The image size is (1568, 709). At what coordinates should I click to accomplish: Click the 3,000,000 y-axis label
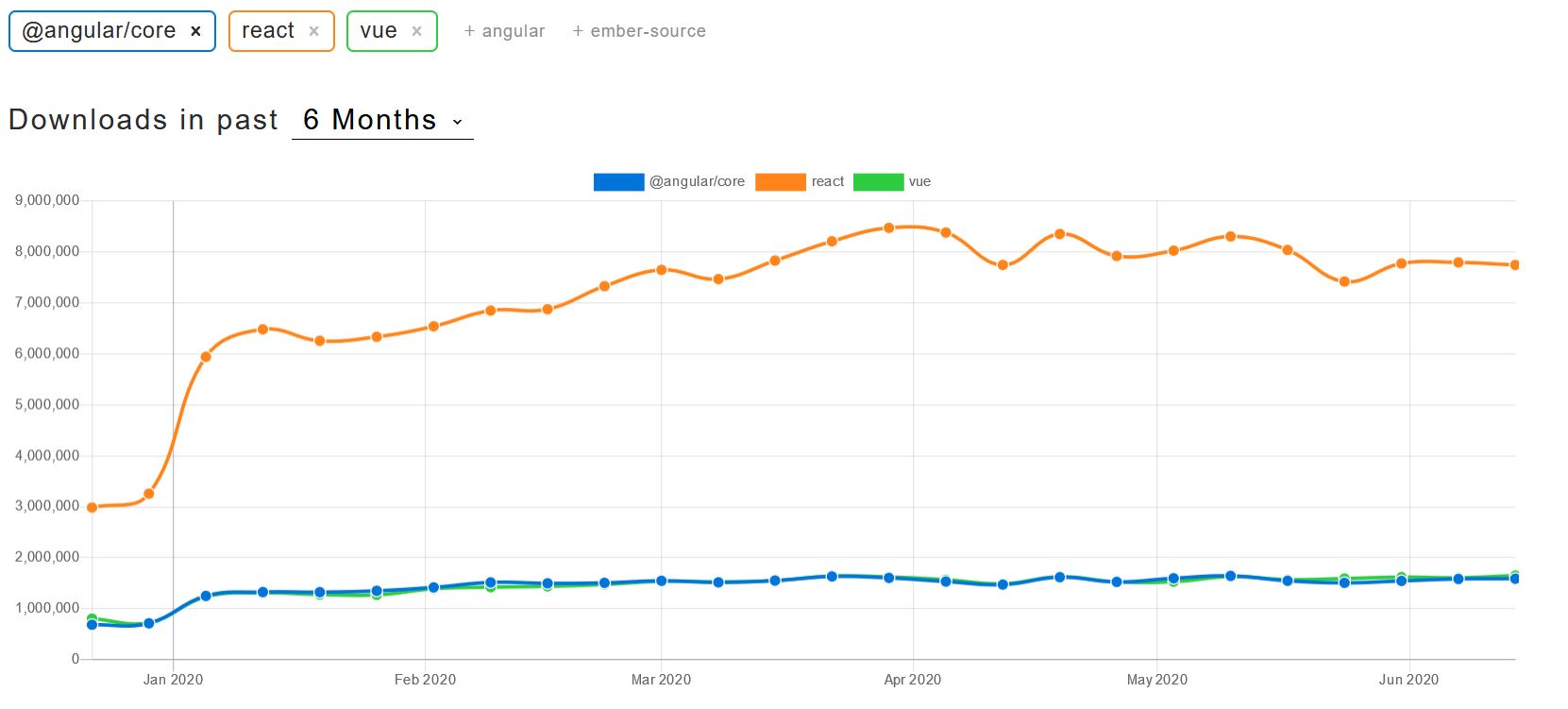47,506
